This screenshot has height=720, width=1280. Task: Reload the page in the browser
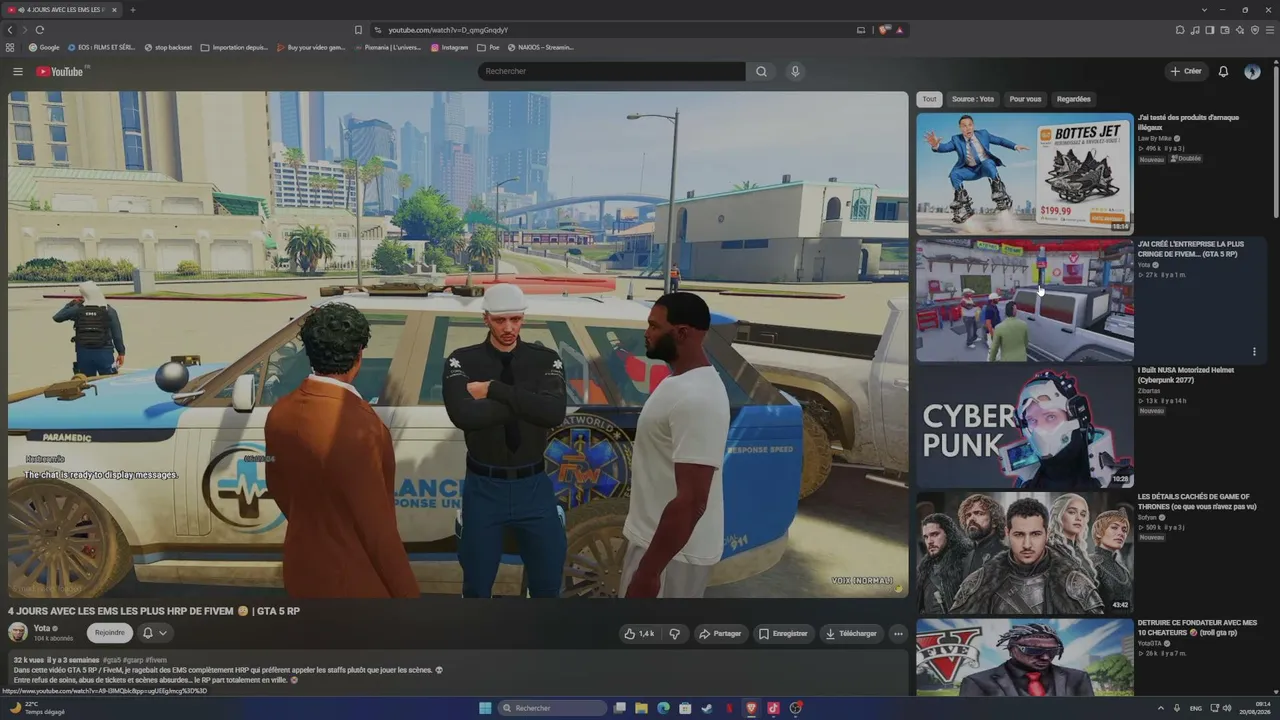(x=40, y=30)
